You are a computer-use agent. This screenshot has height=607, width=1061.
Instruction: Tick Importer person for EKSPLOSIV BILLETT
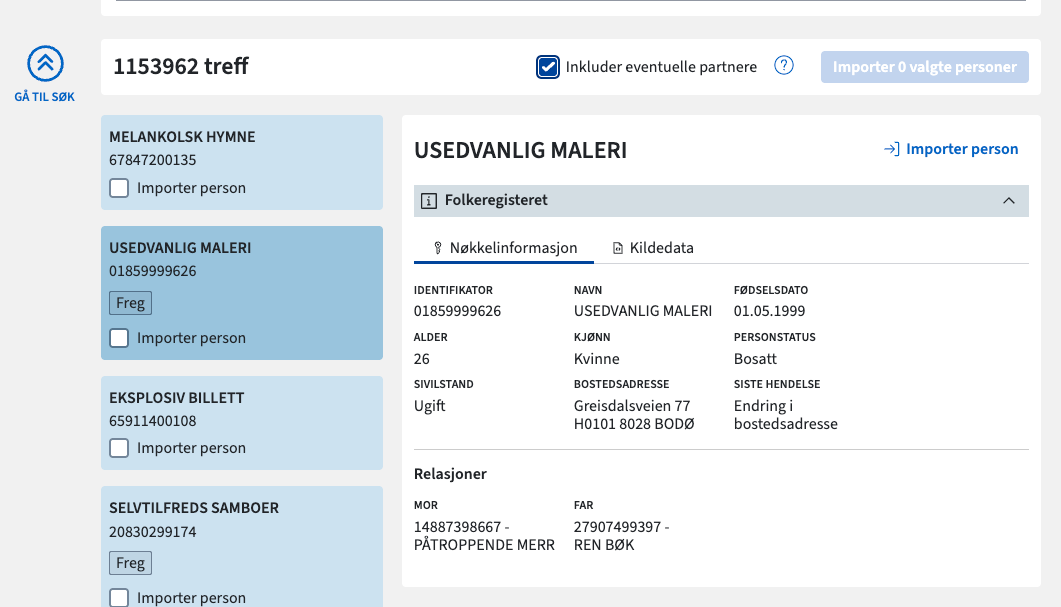119,448
